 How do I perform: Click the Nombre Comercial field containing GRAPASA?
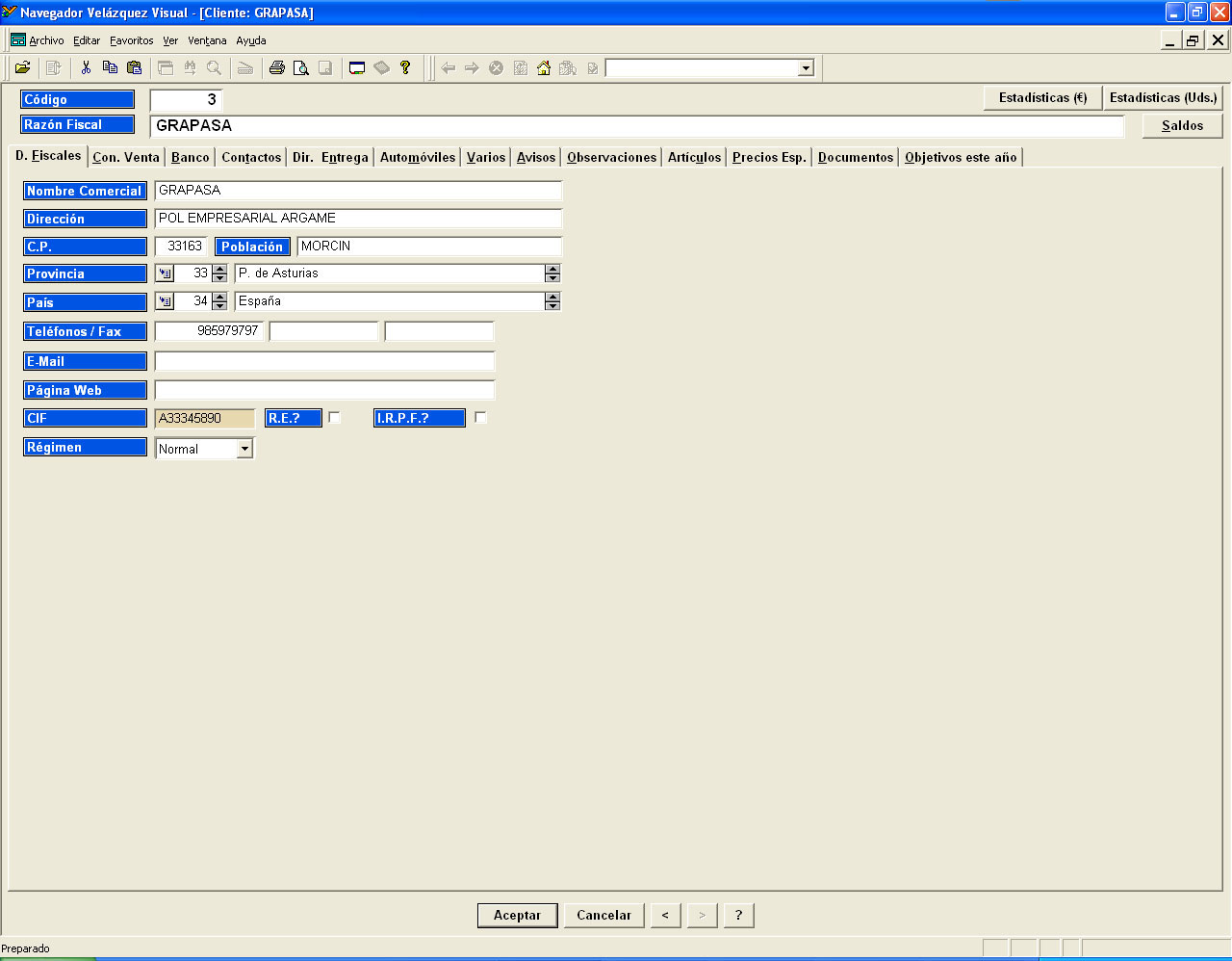pyautogui.click(x=358, y=191)
